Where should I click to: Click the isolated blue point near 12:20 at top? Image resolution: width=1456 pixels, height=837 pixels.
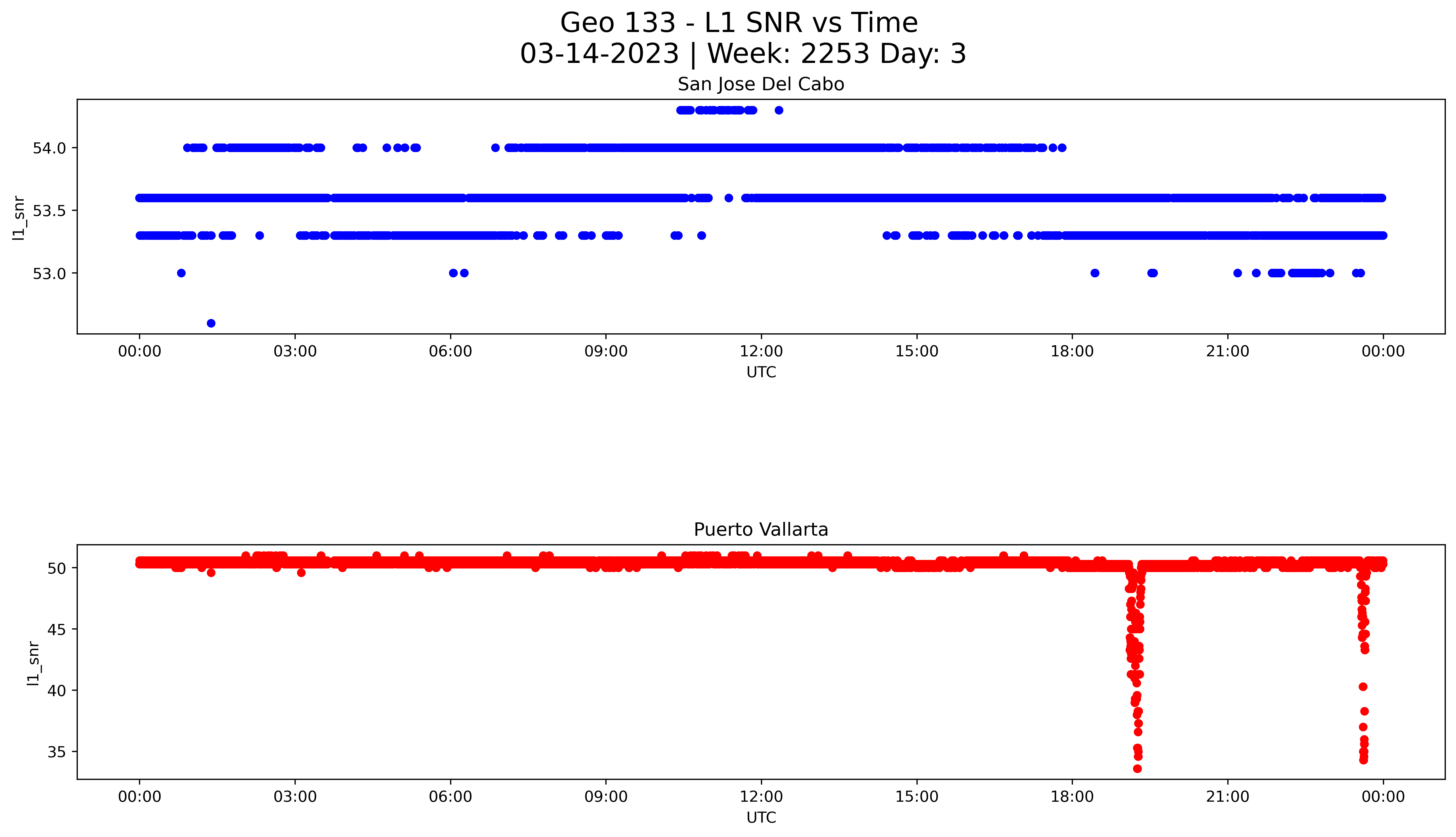[779, 110]
